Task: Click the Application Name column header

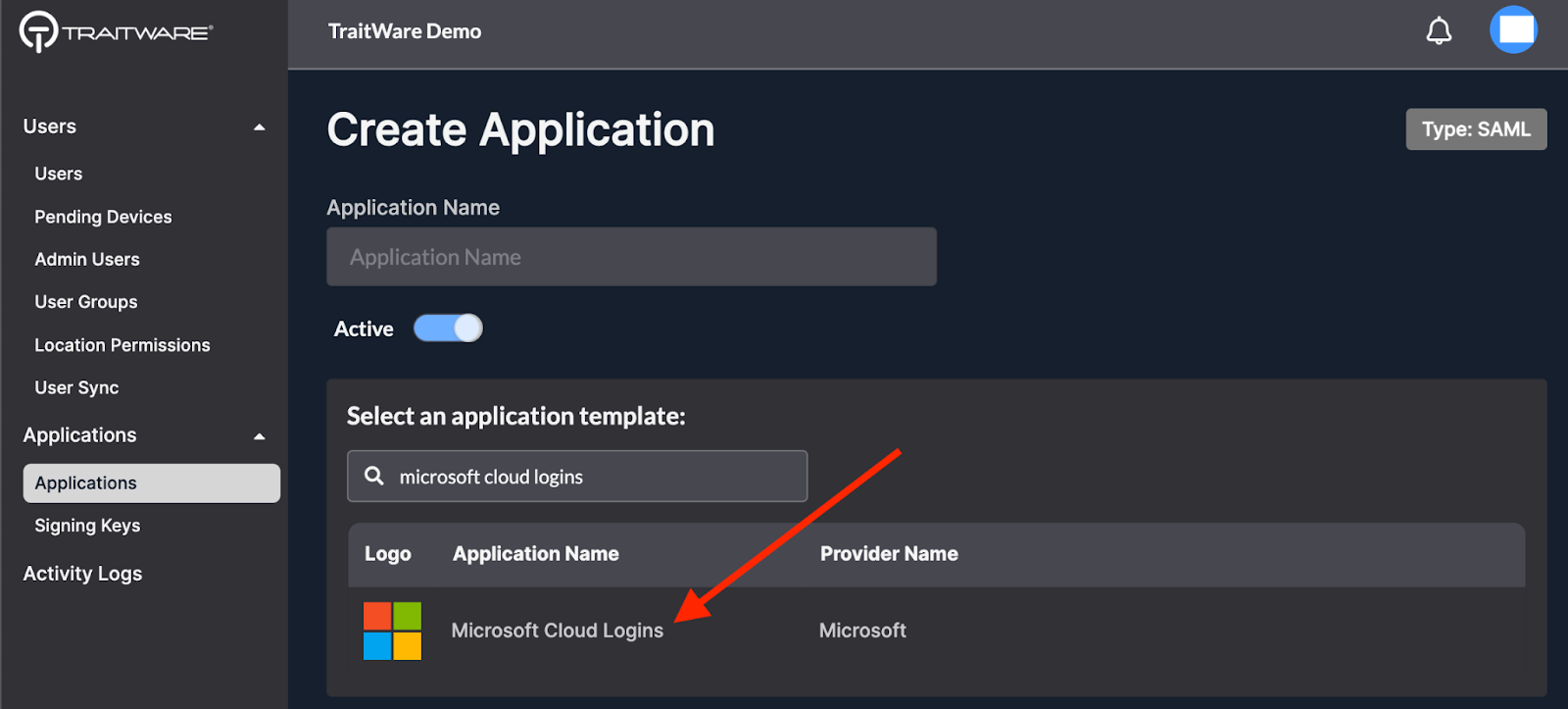Action: 536,554
